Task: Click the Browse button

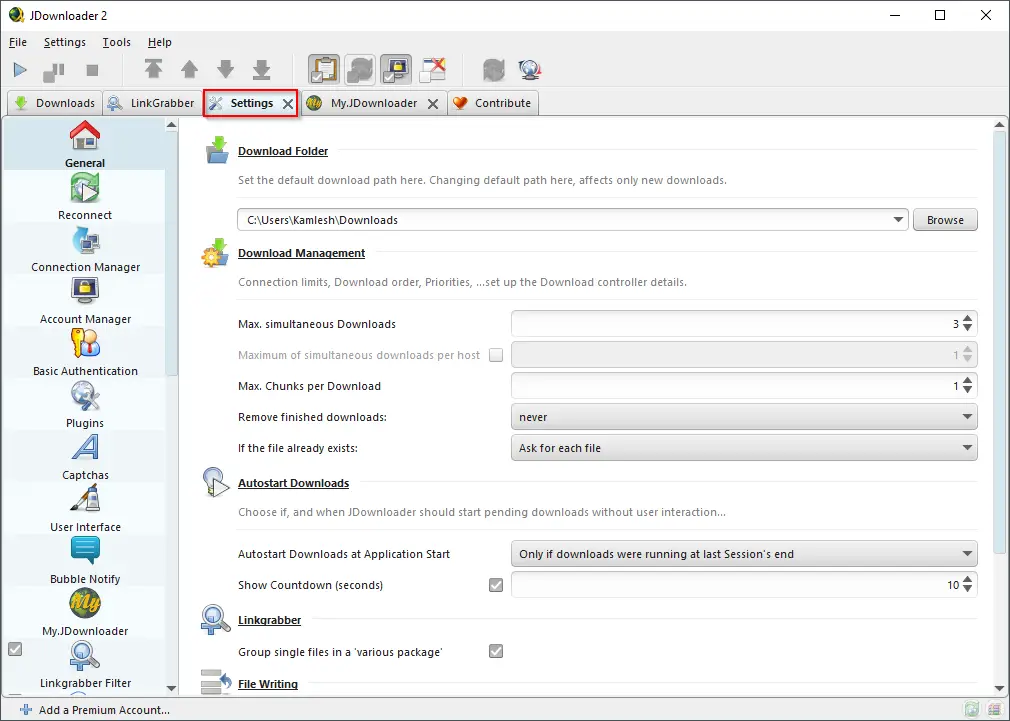Action: coord(945,220)
